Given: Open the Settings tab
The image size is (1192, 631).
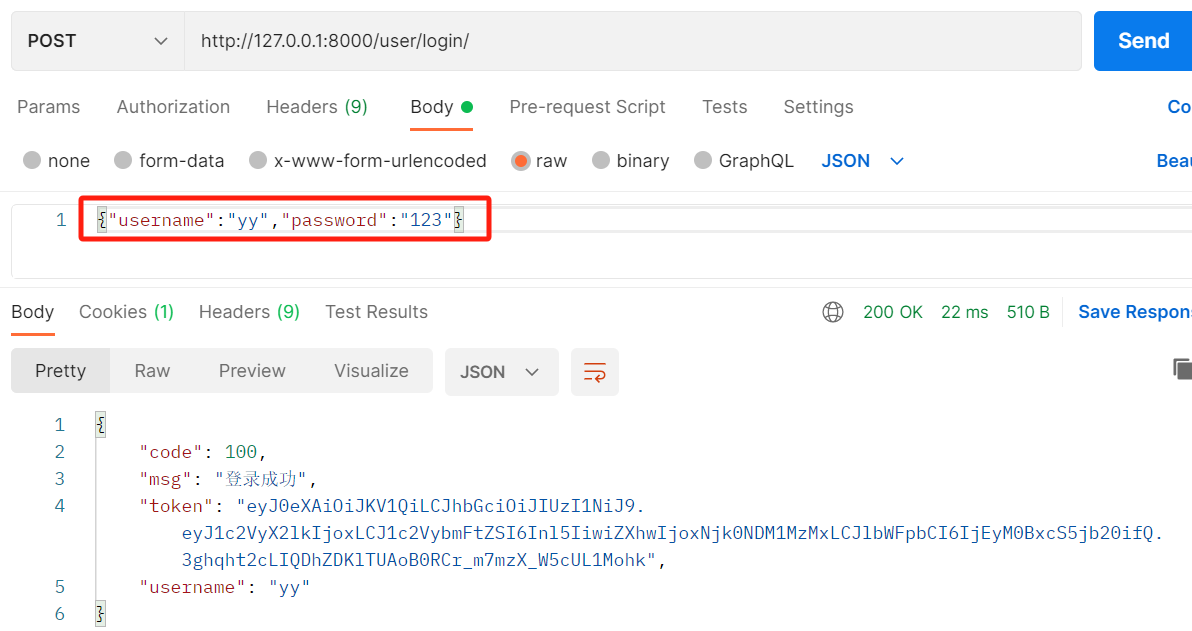Looking at the screenshot, I should pos(819,107).
